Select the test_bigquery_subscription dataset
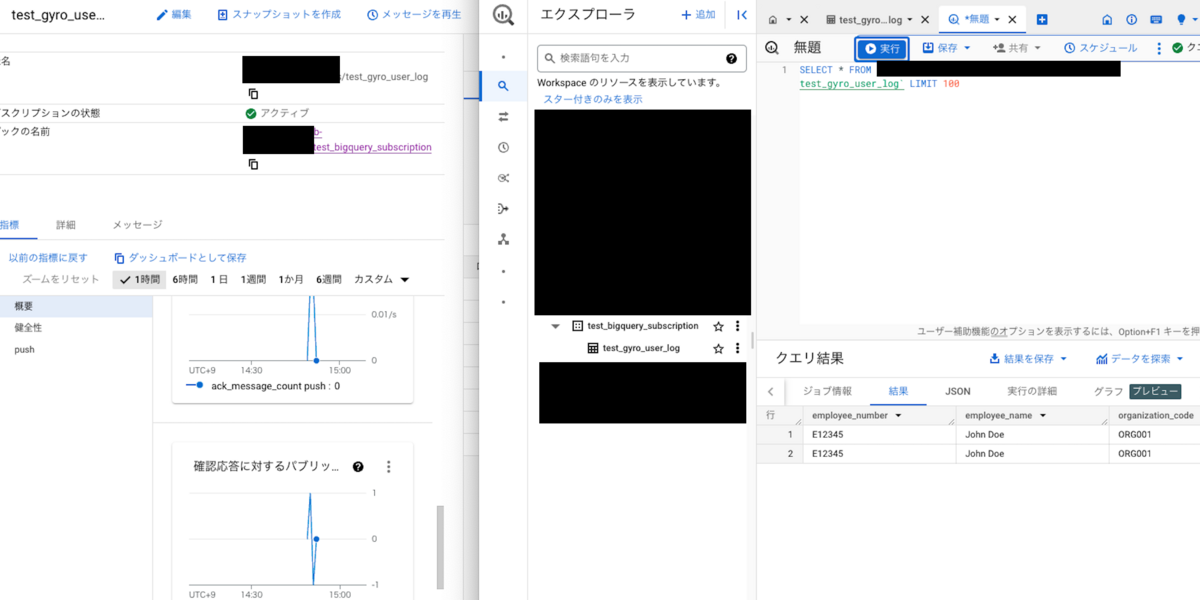1200x600 pixels. 643,326
